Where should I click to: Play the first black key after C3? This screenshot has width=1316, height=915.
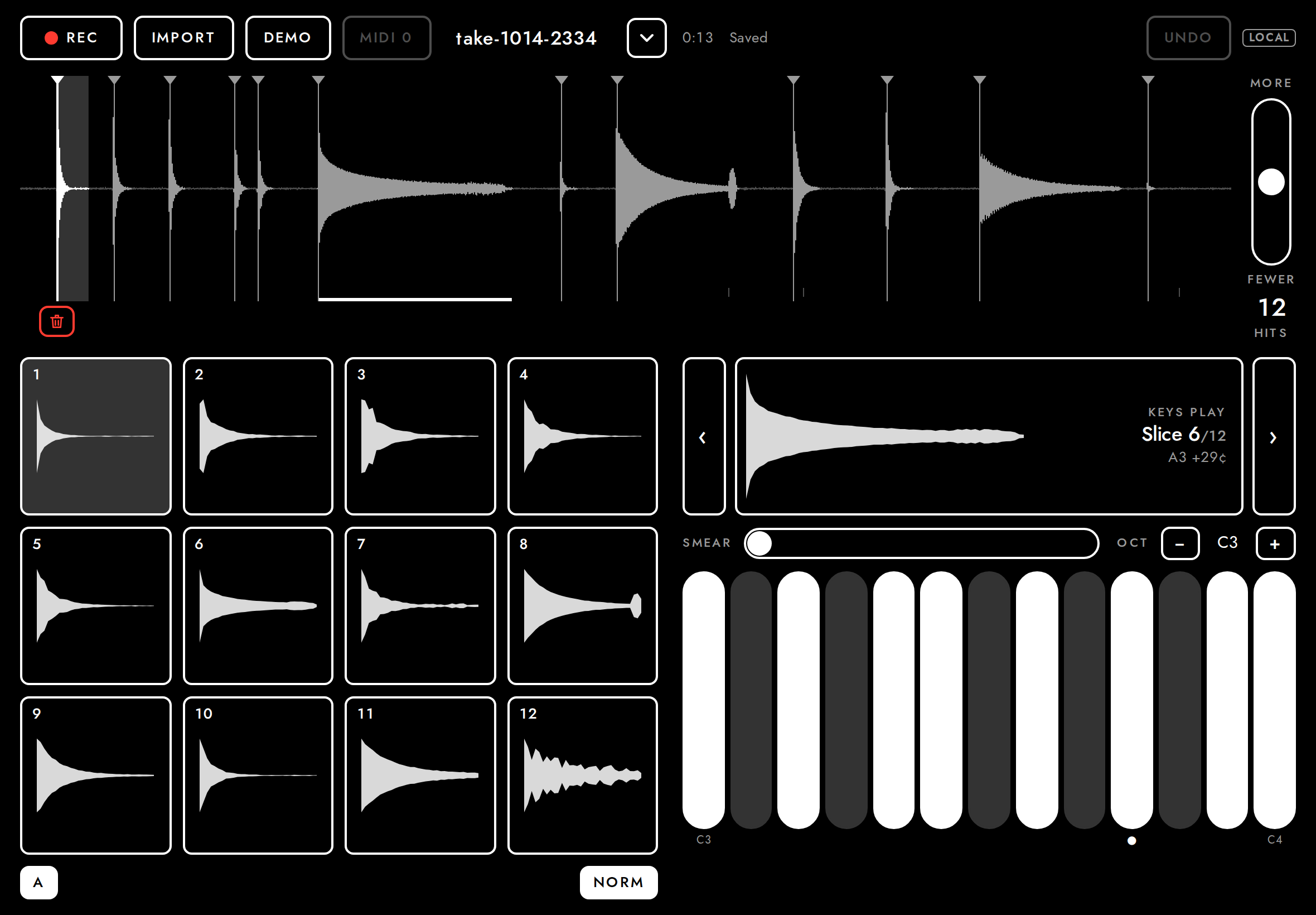pos(751,700)
